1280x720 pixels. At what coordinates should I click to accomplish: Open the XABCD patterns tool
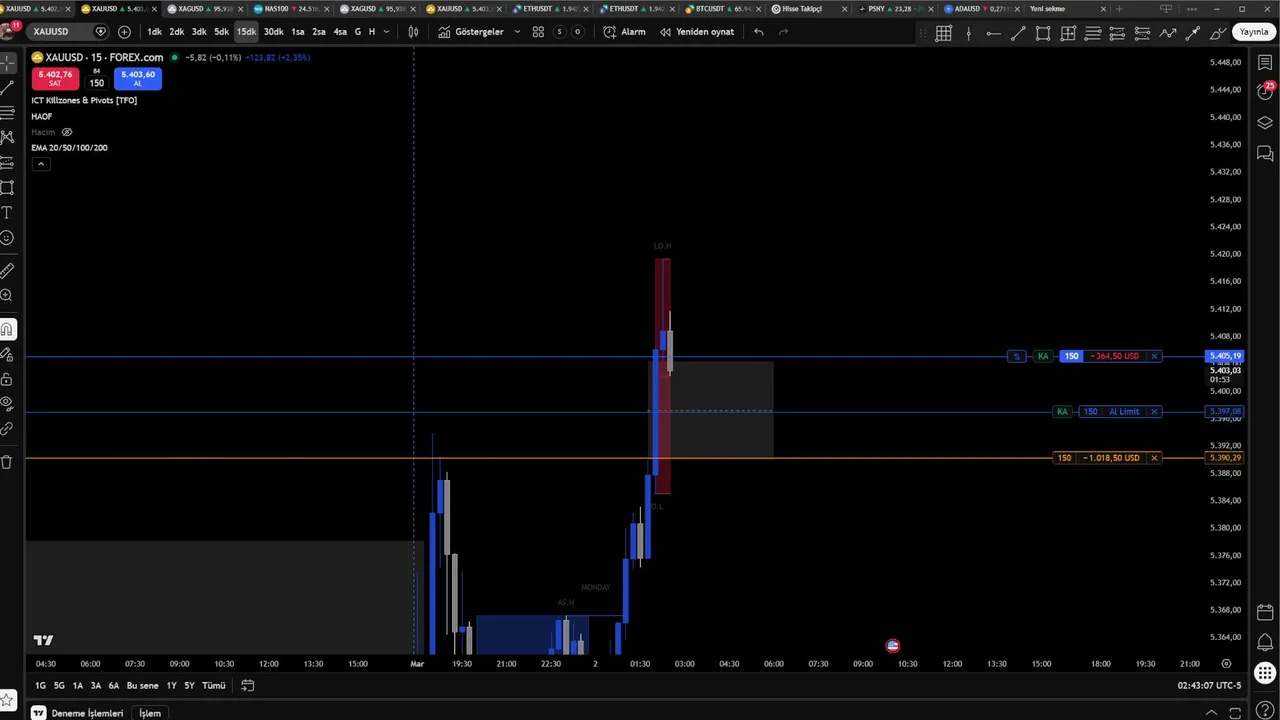click(x=7, y=137)
